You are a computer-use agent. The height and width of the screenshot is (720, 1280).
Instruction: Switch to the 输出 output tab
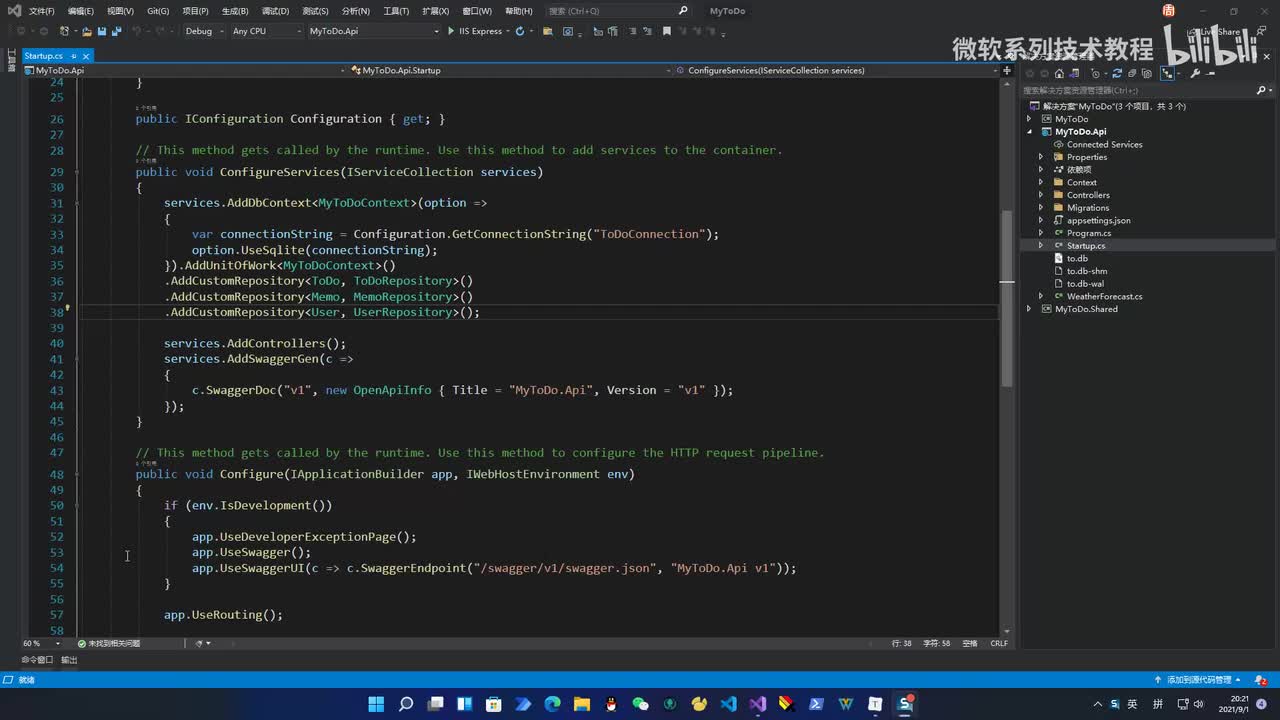[69, 660]
